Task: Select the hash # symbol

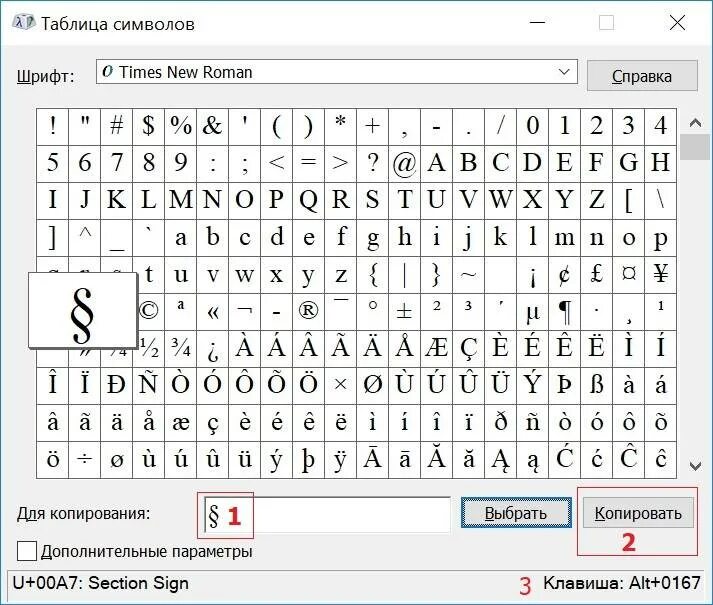Action: pyautogui.click(x=116, y=127)
